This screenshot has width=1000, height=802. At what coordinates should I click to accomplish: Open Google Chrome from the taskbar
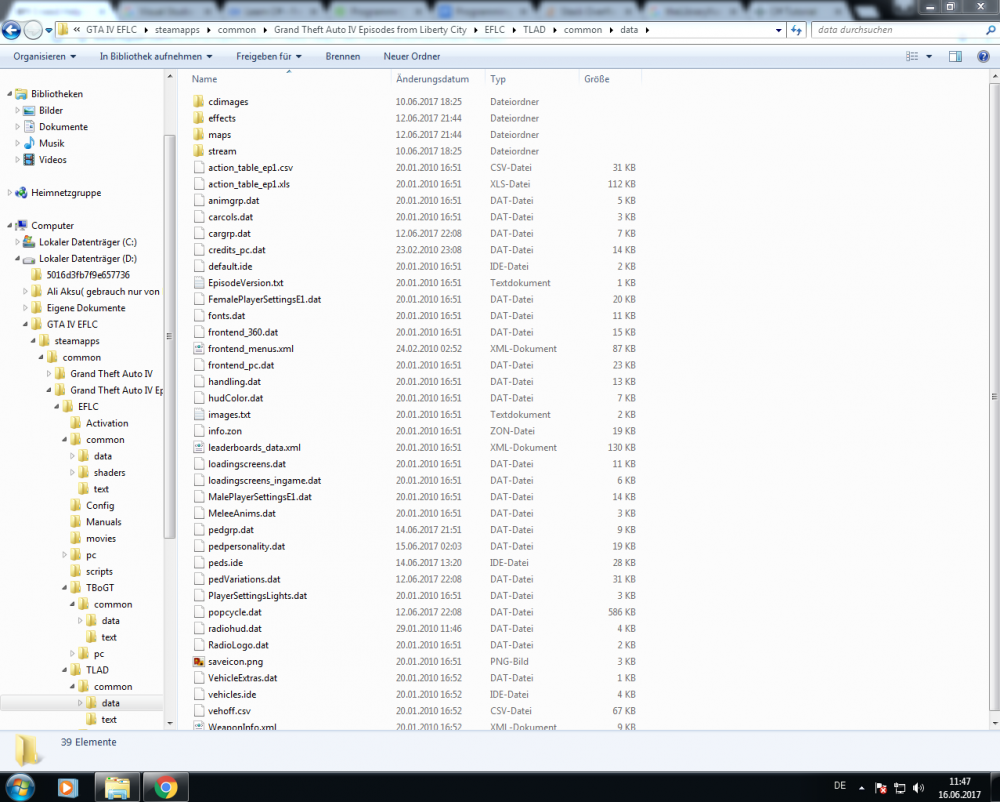click(x=164, y=787)
